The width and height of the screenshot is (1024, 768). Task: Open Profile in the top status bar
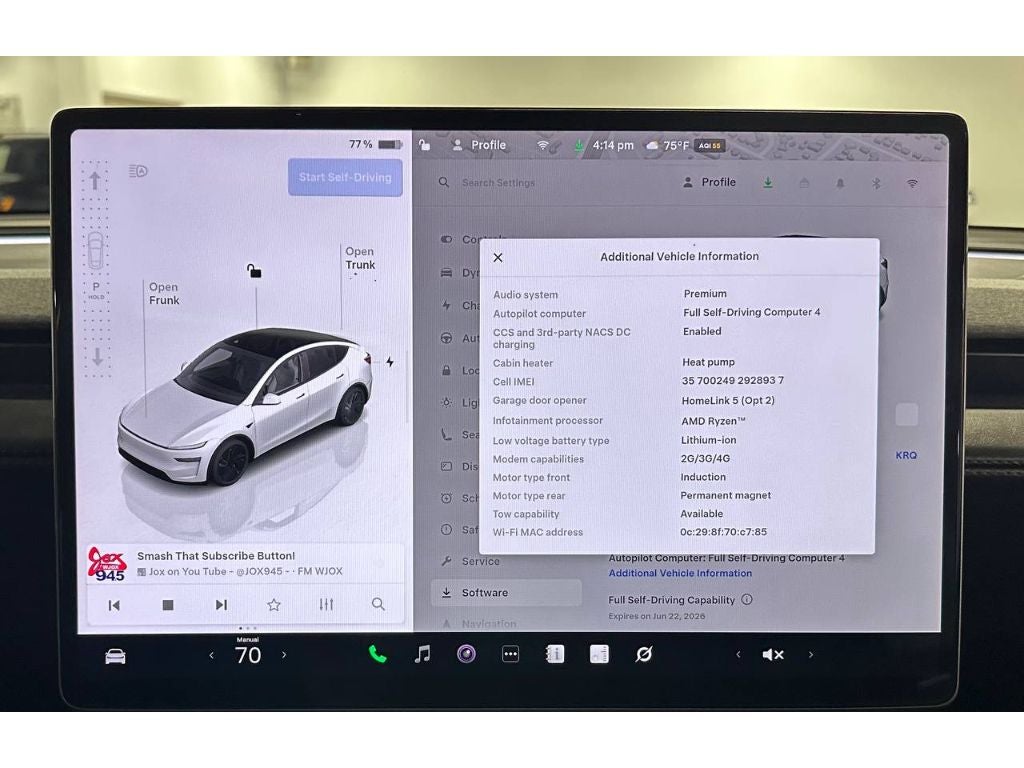coord(480,145)
